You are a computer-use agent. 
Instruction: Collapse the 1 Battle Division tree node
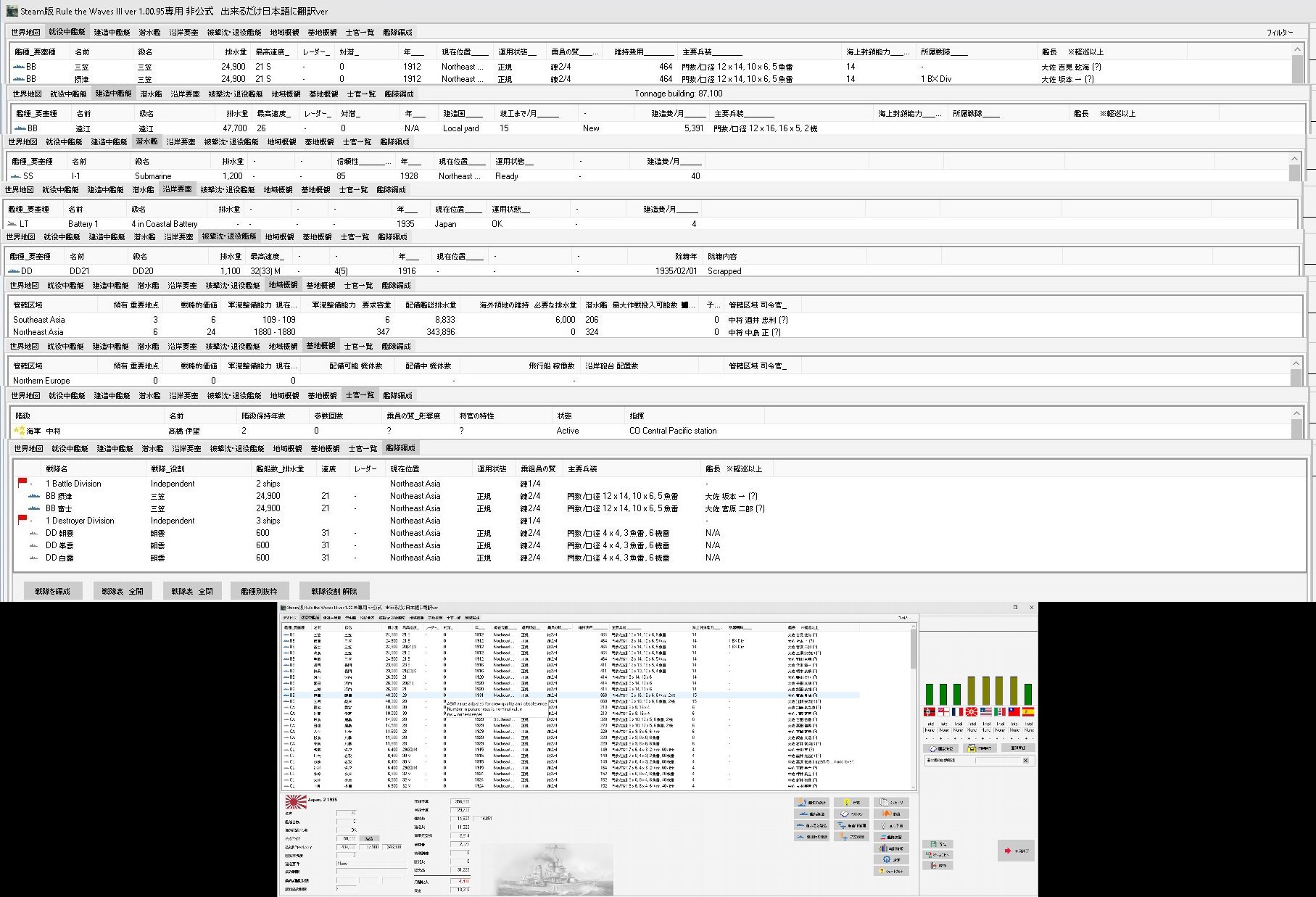[x=32, y=484]
